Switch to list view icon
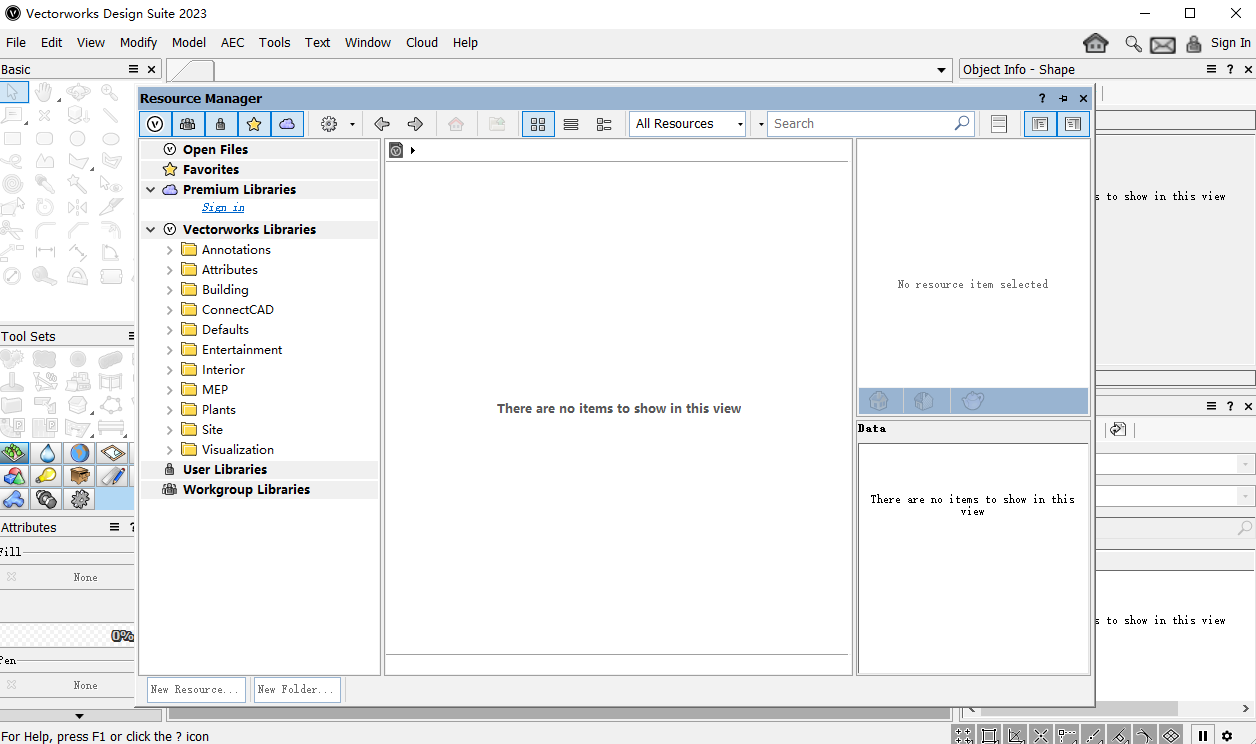This screenshot has width=1256, height=744. (571, 124)
